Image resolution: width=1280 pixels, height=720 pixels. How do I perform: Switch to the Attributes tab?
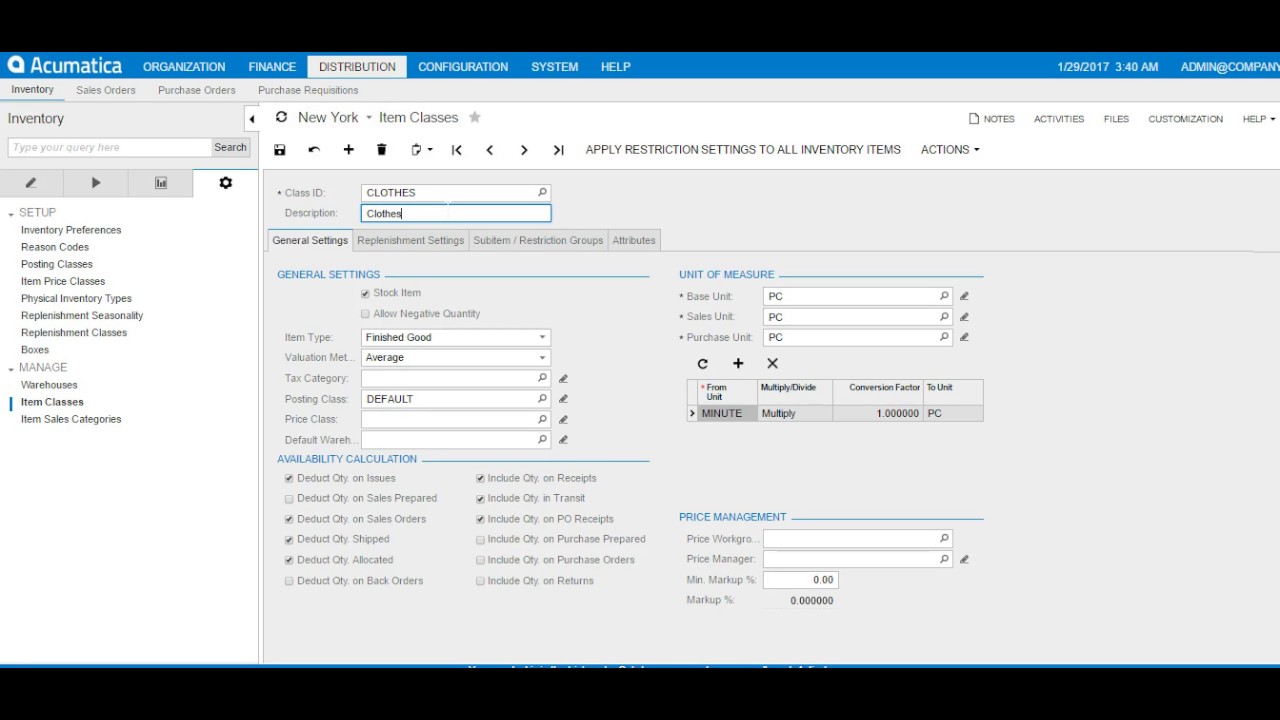point(634,241)
